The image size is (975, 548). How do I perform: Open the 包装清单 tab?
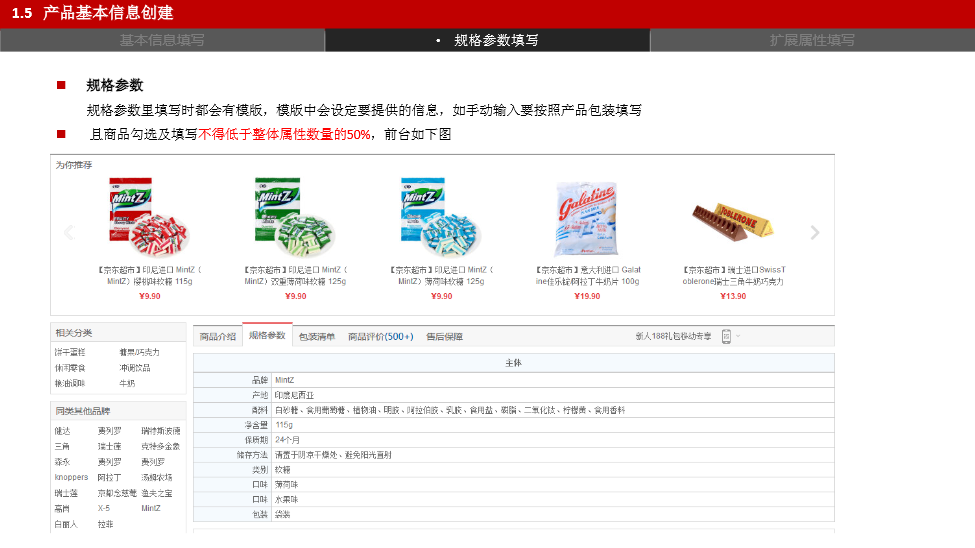point(317,337)
